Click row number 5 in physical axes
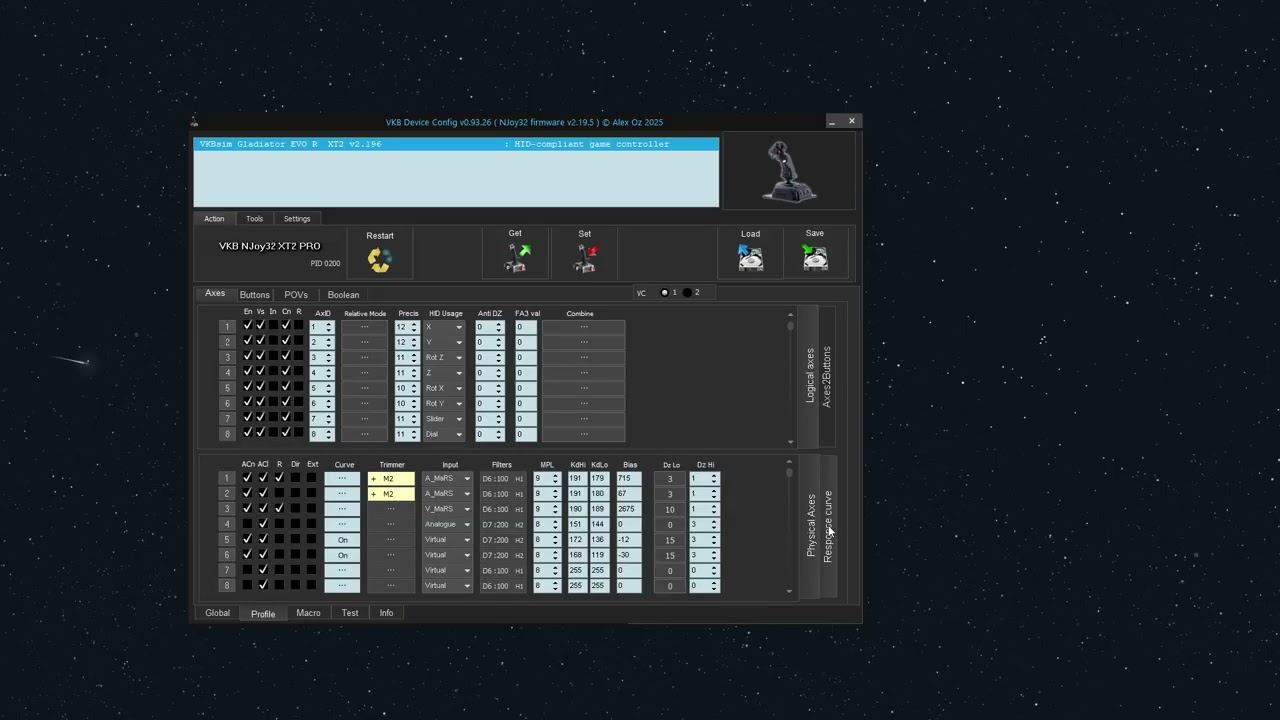The width and height of the screenshot is (1280, 720). (228, 540)
